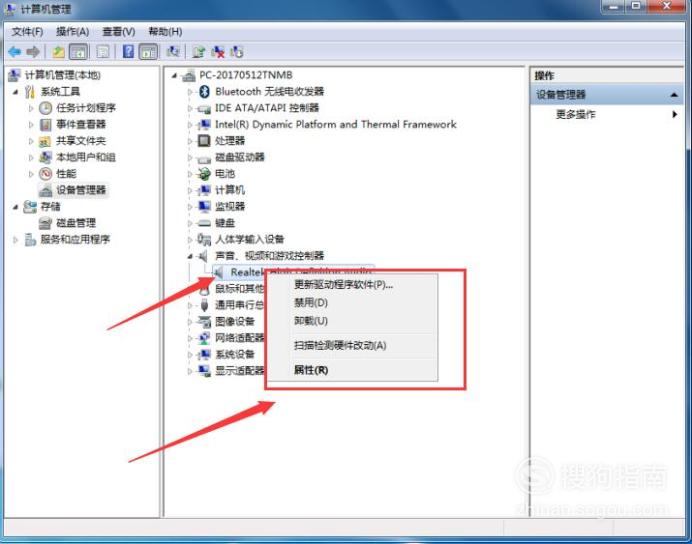Select 设备管理器 in the left tree
692x544 pixels.
(x=81, y=190)
